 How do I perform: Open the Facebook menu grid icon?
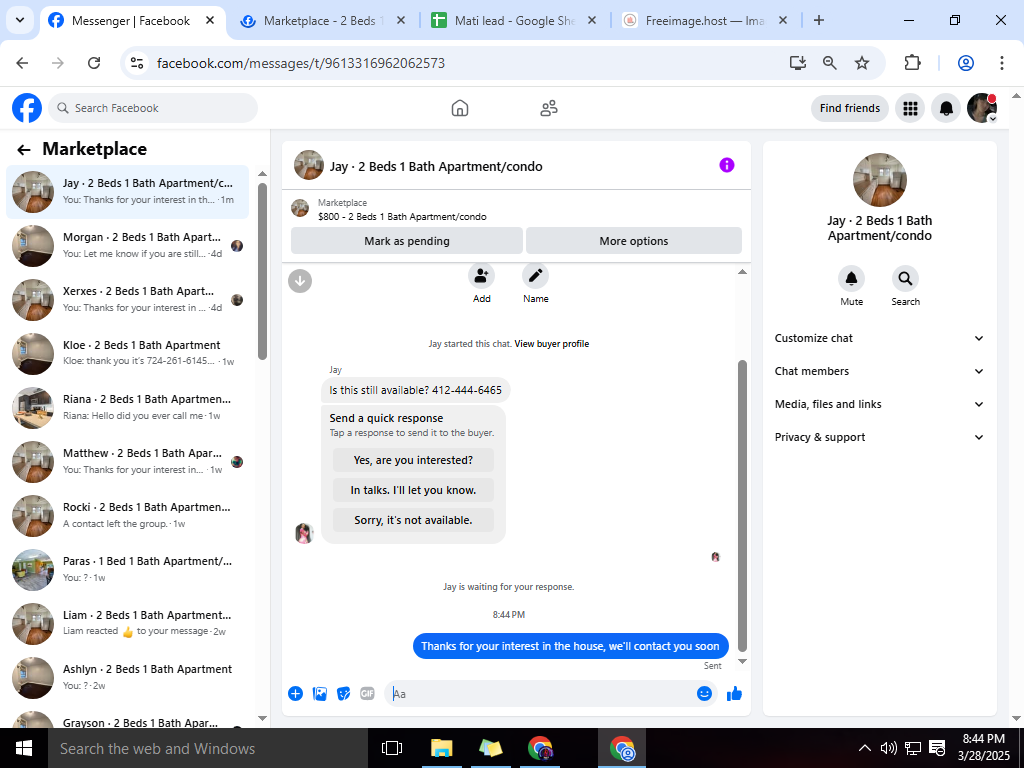(910, 108)
